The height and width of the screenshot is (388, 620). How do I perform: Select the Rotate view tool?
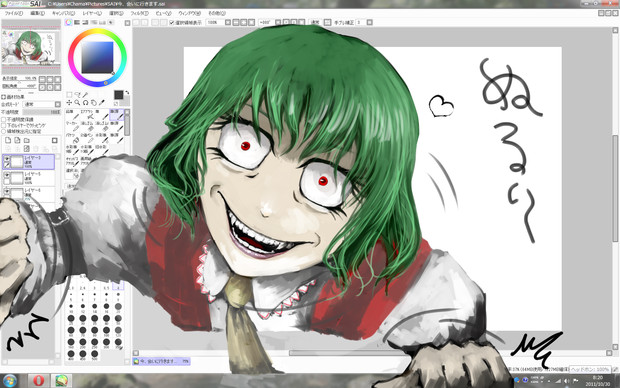point(85,102)
